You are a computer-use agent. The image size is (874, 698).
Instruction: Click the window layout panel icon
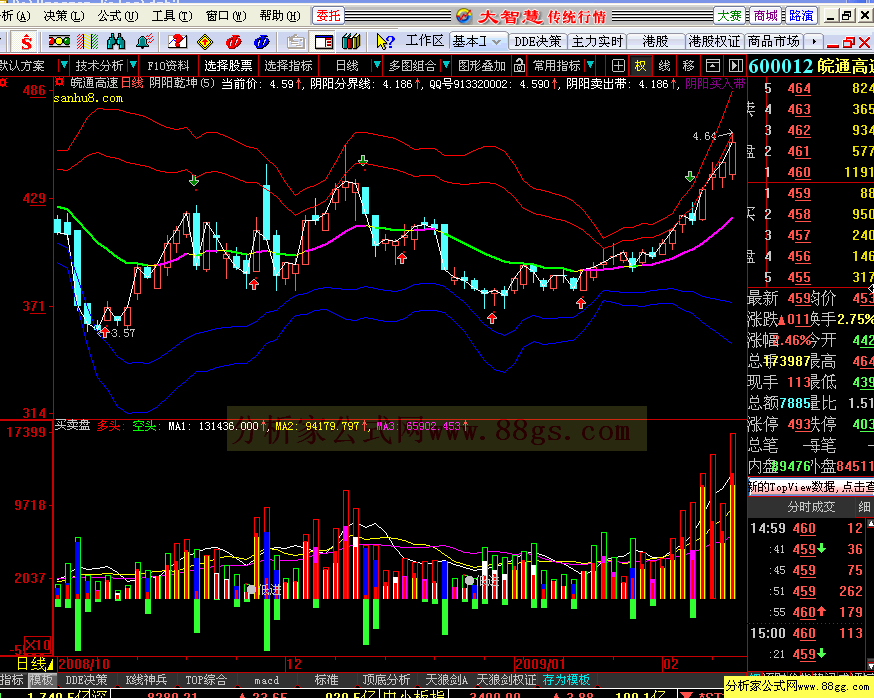[324, 41]
